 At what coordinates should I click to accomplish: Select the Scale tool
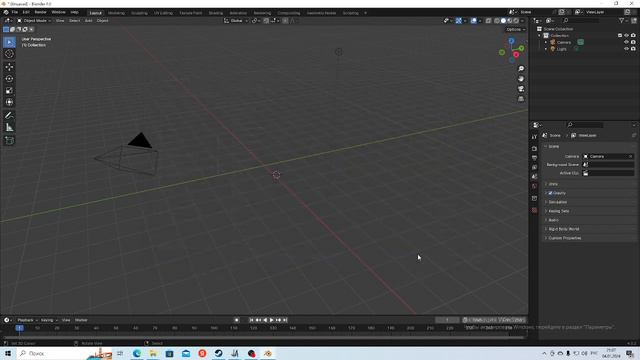9,91
